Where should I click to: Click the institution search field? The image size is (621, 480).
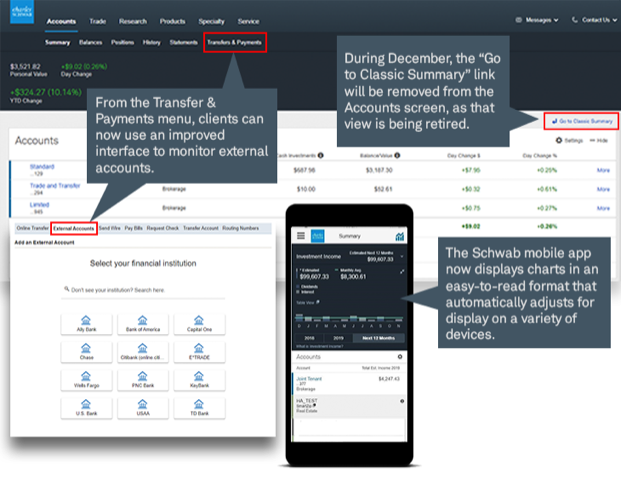[143, 290]
